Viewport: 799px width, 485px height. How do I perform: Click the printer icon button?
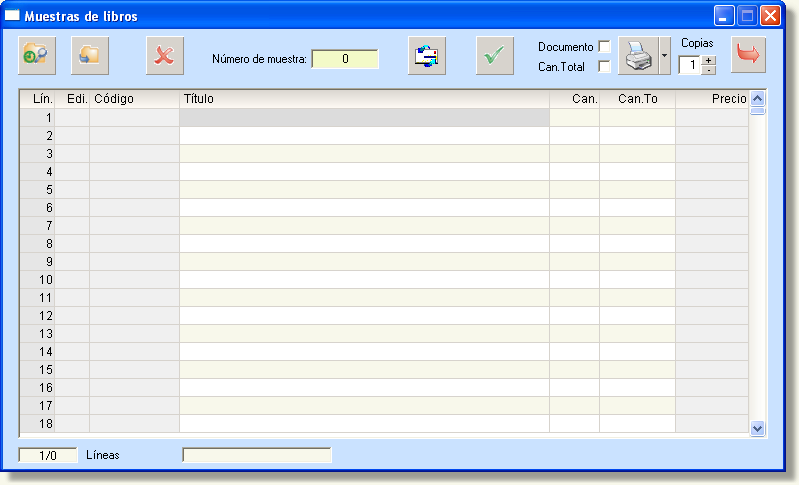coord(638,56)
